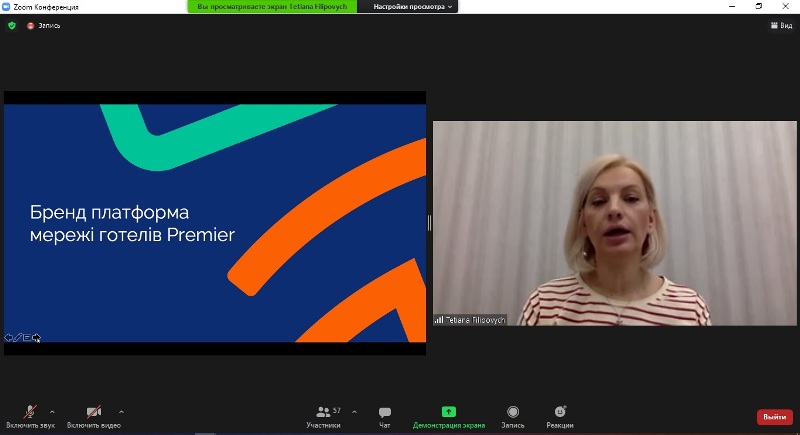Click the green screen-viewing banner for Tetiana Filipovych
The width and height of the screenshot is (800, 435).
(x=272, y=7)
